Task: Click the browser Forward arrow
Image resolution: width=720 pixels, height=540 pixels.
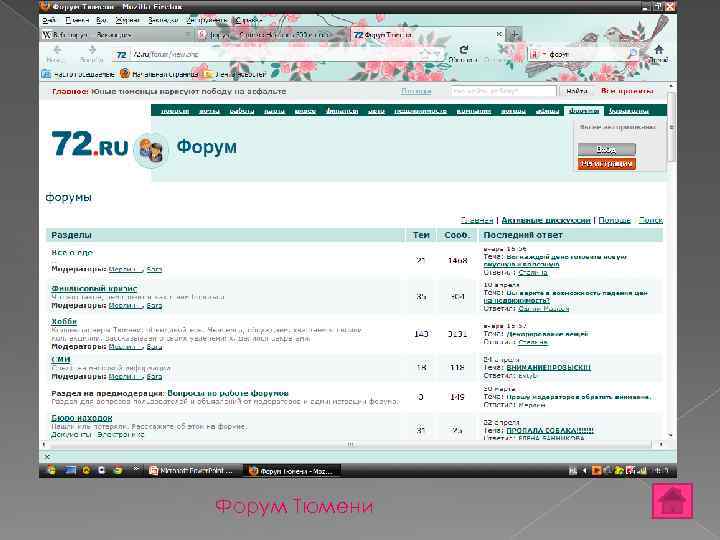Action: [92, 49]
